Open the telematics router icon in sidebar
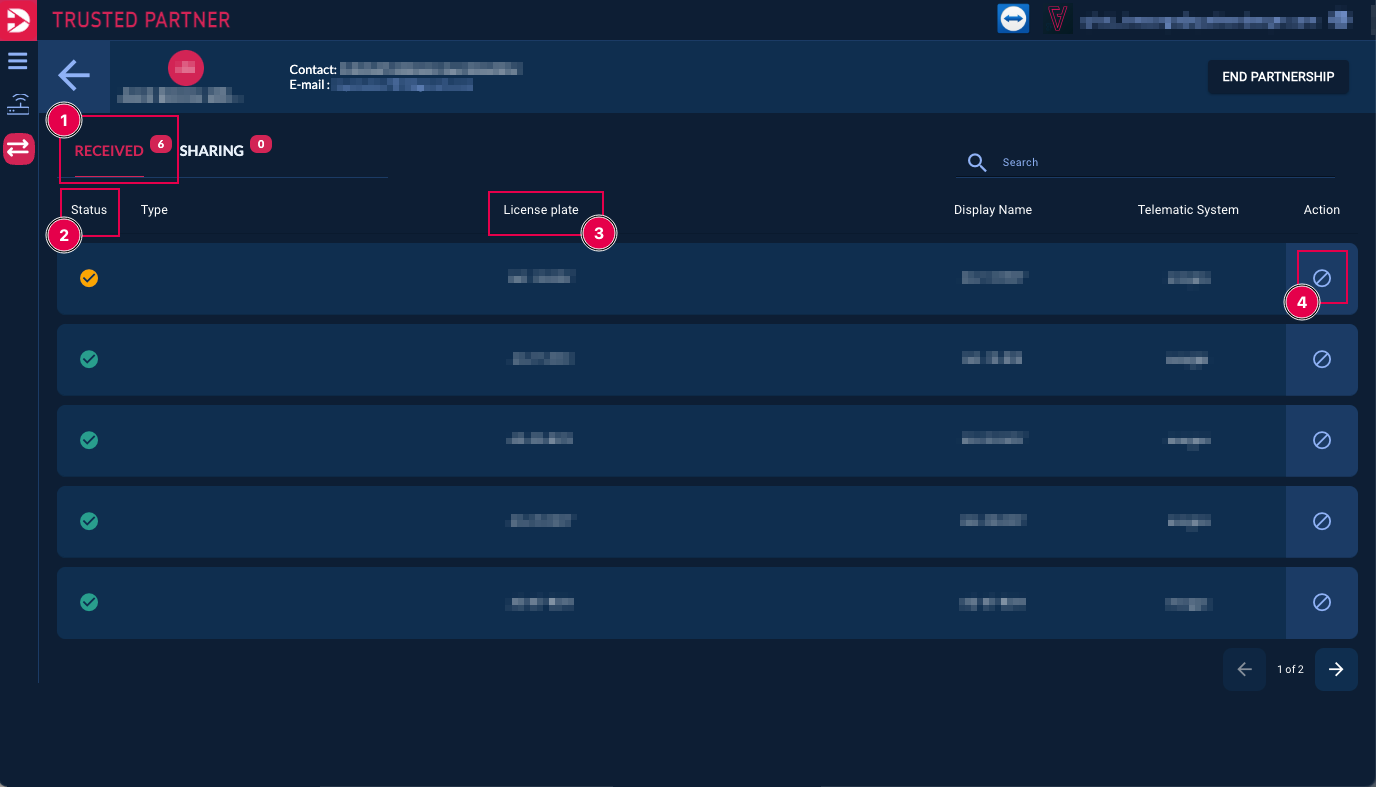Image resolution: width=1376 pixels, height=787 pixels. tap(18, 105)
